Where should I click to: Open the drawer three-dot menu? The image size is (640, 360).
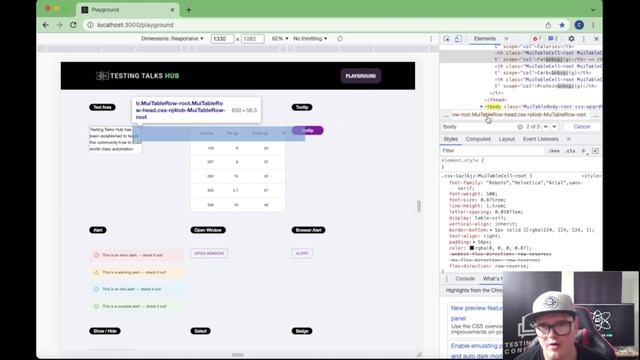[x=446, y=279]
